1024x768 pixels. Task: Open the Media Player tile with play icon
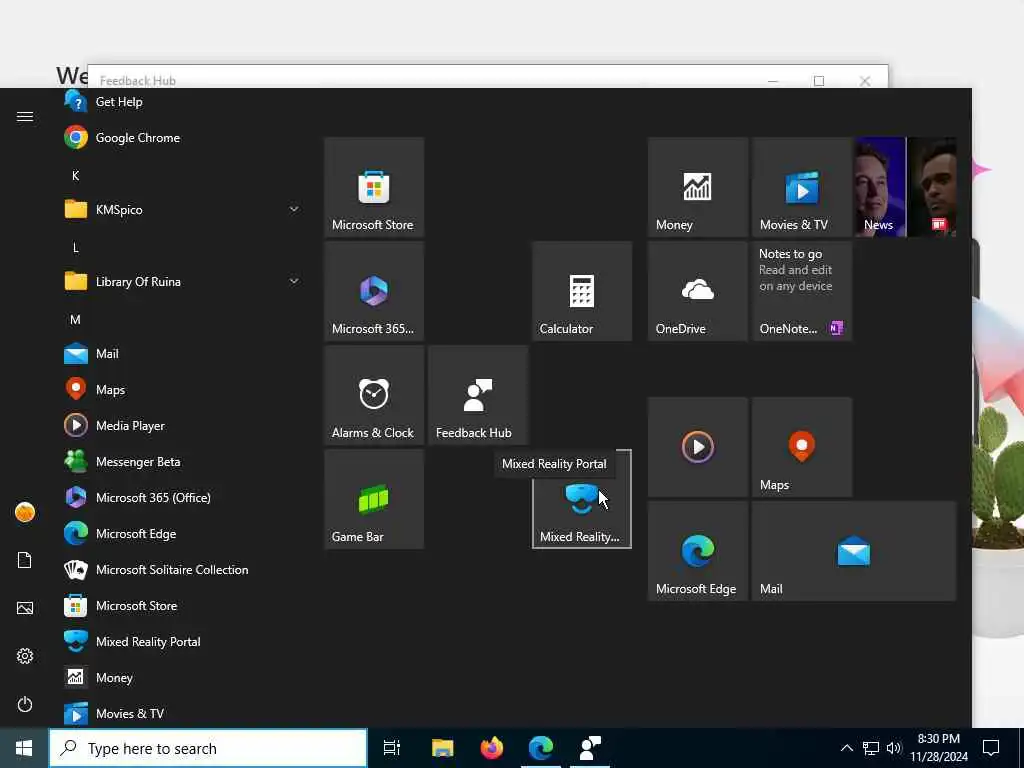pyautogui.click(x=698, y=447)
